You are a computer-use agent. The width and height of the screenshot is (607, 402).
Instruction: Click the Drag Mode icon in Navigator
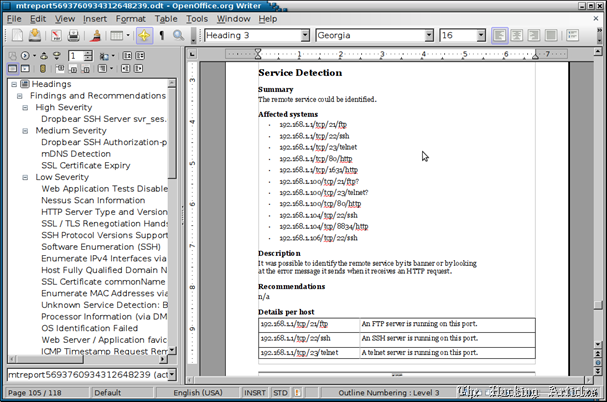point(104,56)
